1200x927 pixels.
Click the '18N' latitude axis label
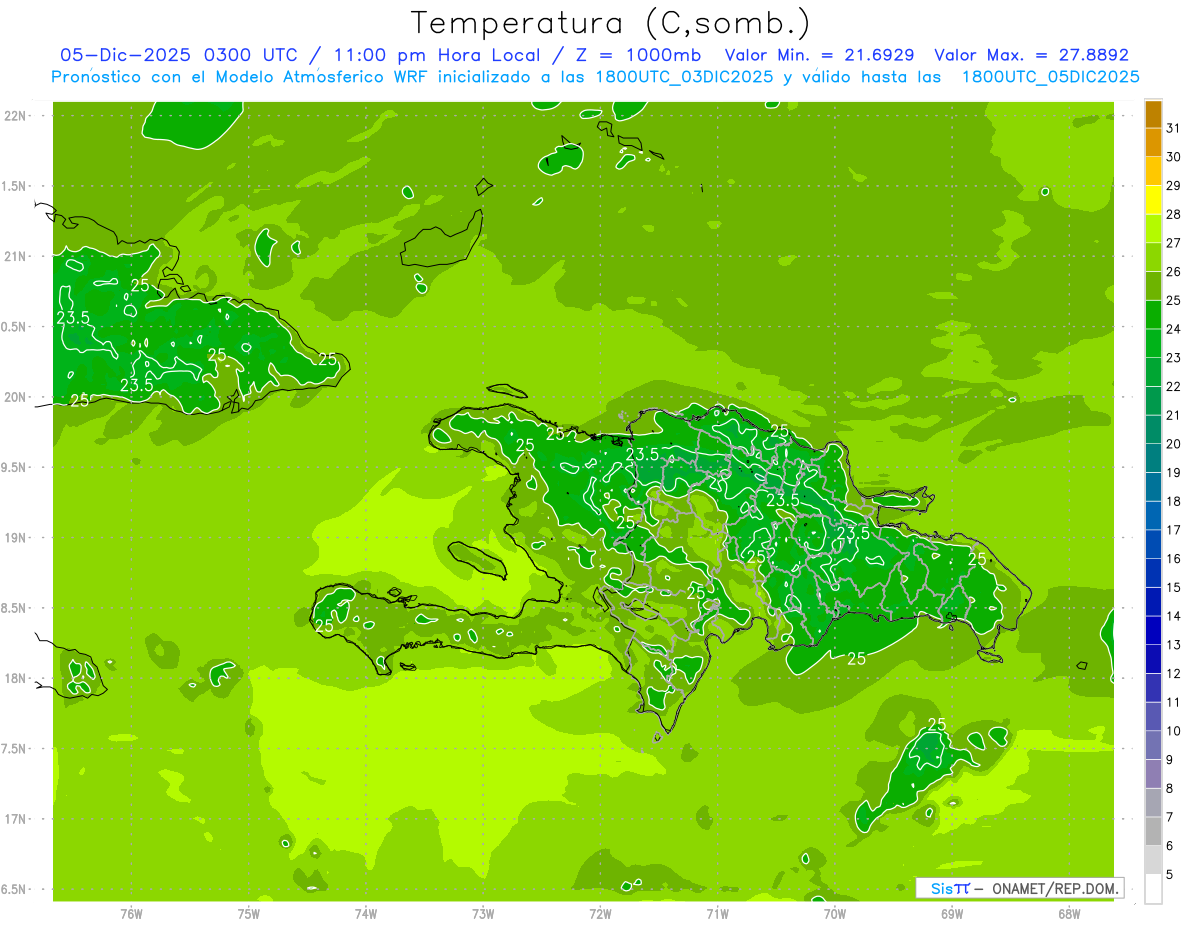coord(15,678)
